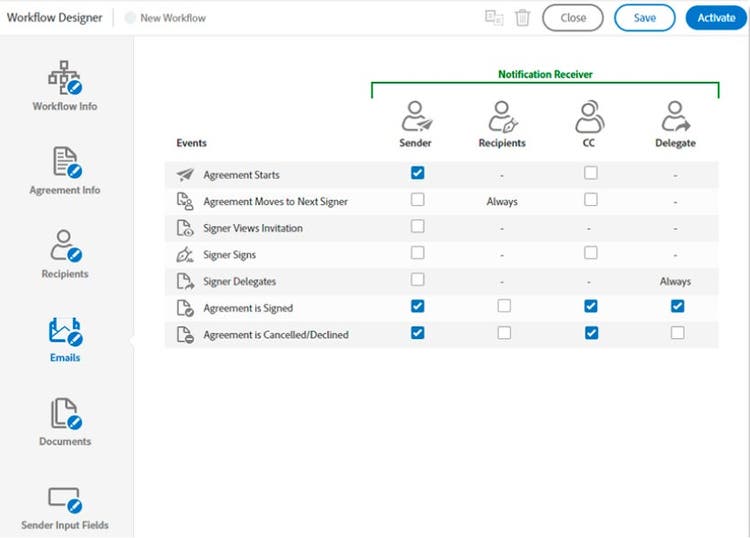This screenshot has width=750, height=538.
Task: Open the Documents section icon
Action: tap(65, 415)
